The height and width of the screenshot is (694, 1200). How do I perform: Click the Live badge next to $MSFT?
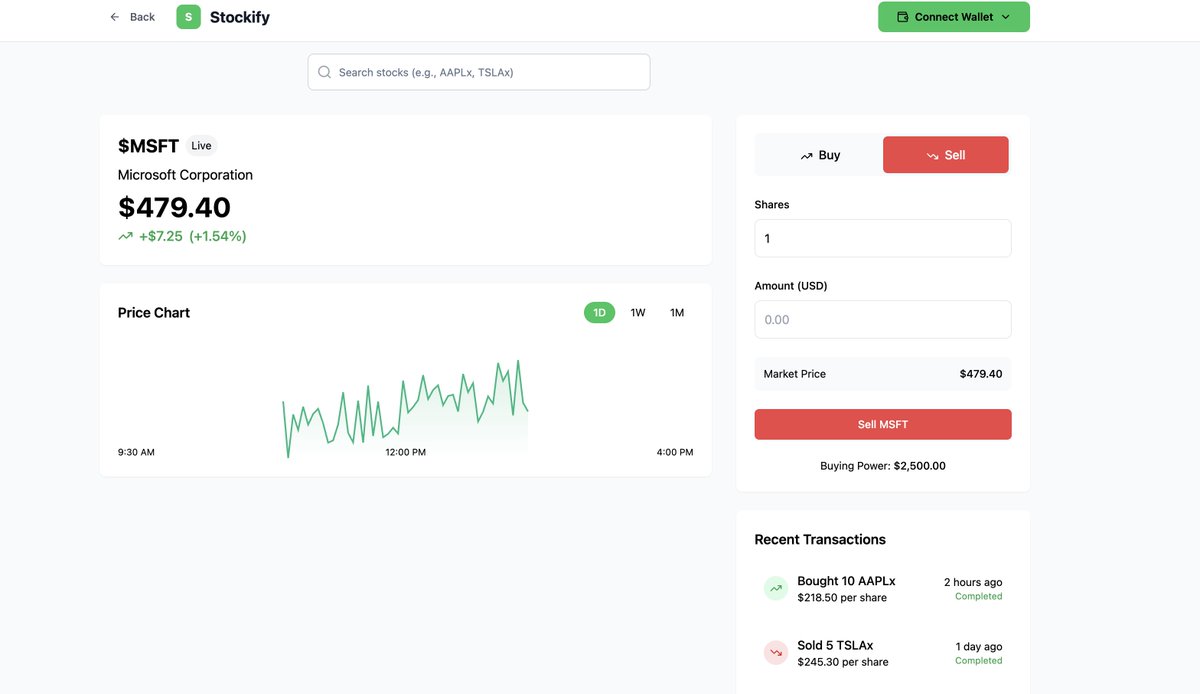[x=201, y=146]
